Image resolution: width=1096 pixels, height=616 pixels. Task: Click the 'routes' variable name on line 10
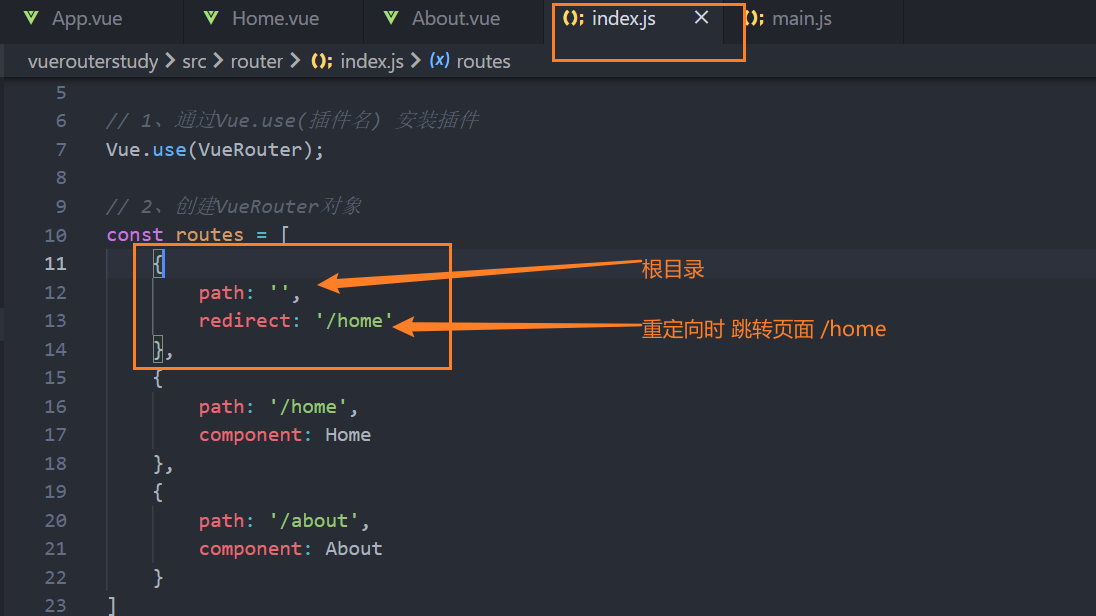click(x=209, y=235)
